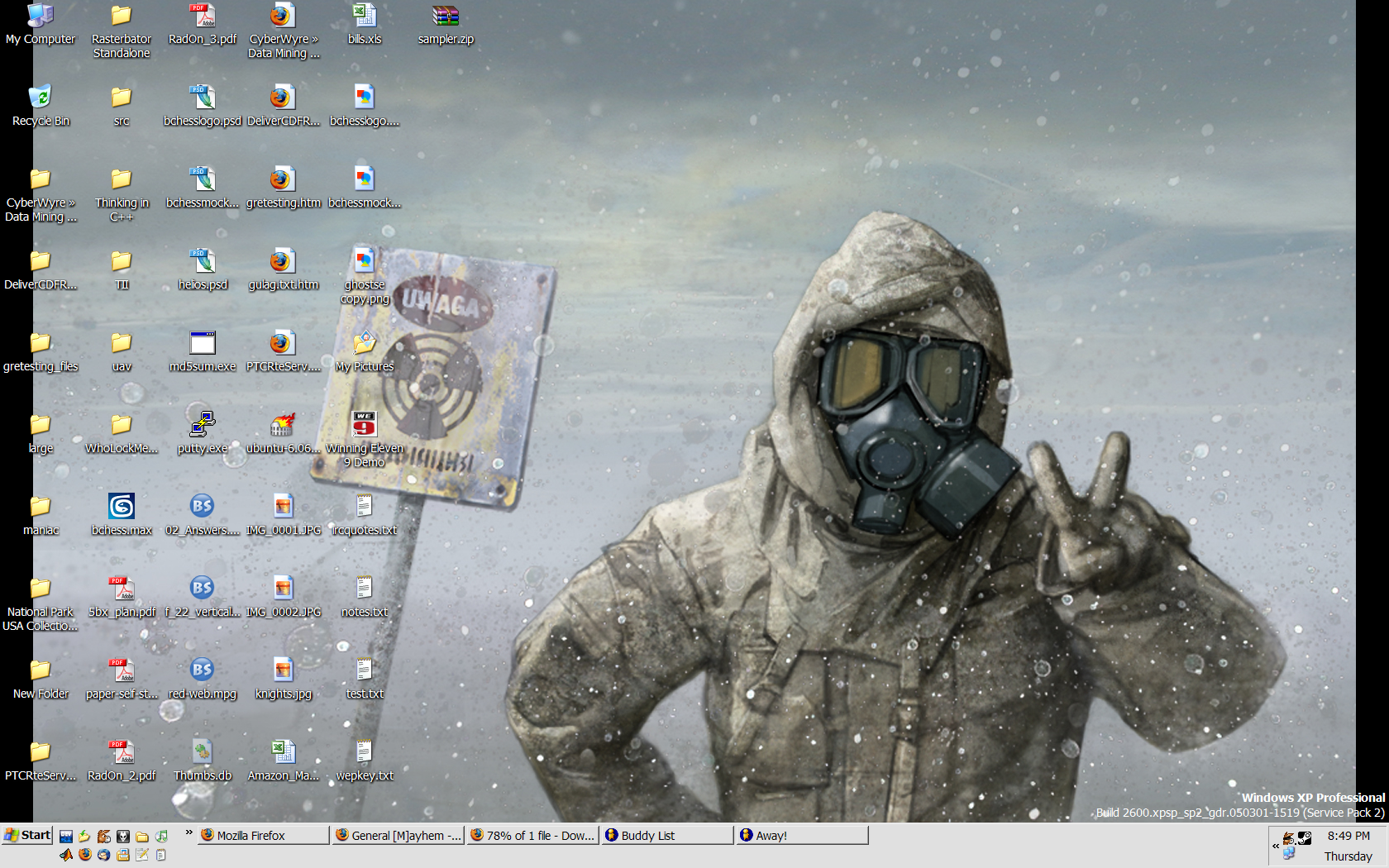Image resolution: width=1389 pixels, height=868 pixels.
Task: Select the ircquotes.txt text file
Action: tap(365, 515)
